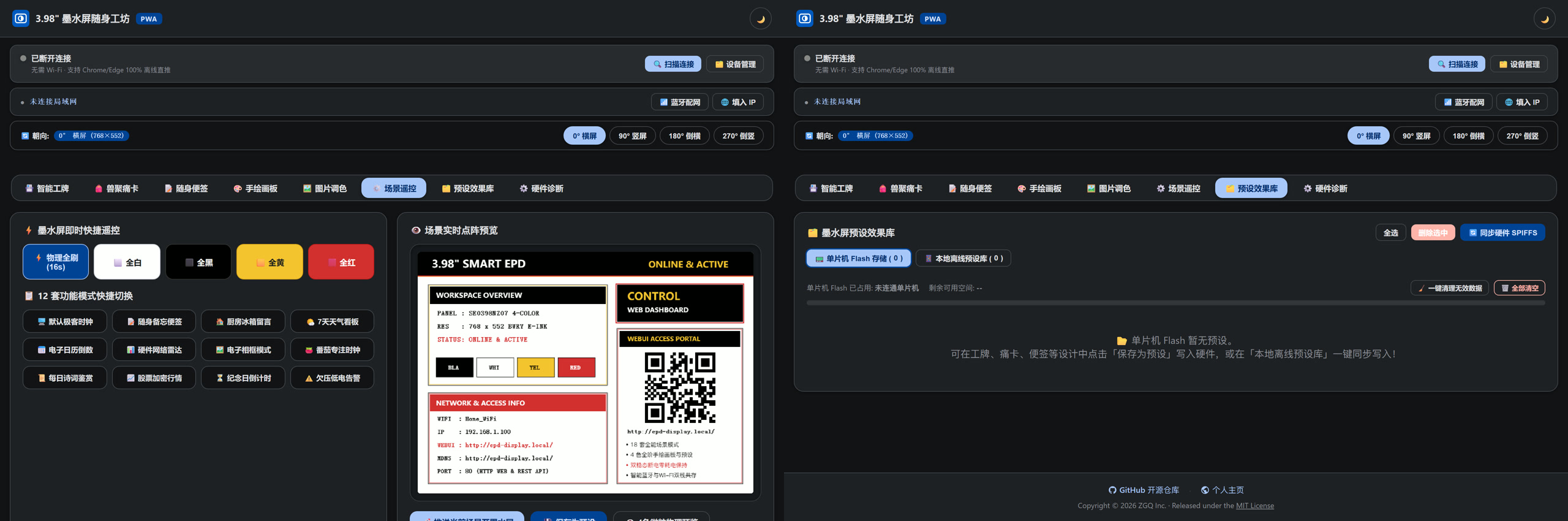Switch to 每日诗词鉴赏 mode
This screenshot has height=521, width=1568.
click(65, 378)
